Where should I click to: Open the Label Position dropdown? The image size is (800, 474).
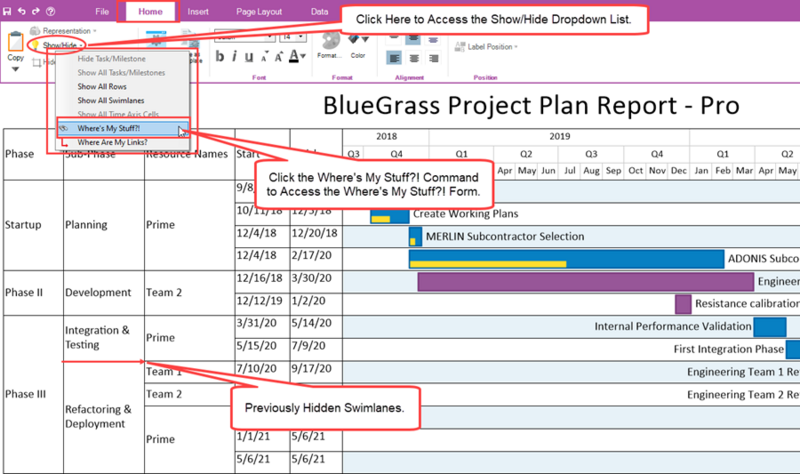click(516, 46)
